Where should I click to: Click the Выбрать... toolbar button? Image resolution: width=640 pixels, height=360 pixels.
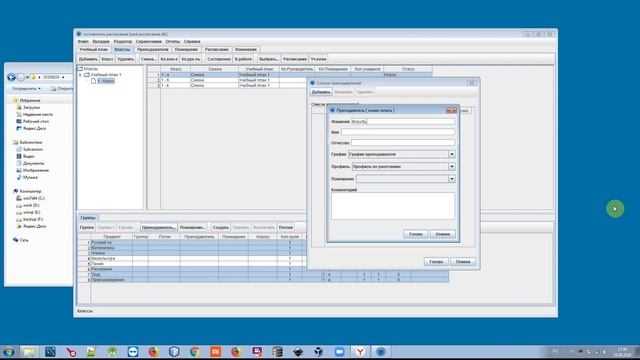tap(268, 59)
